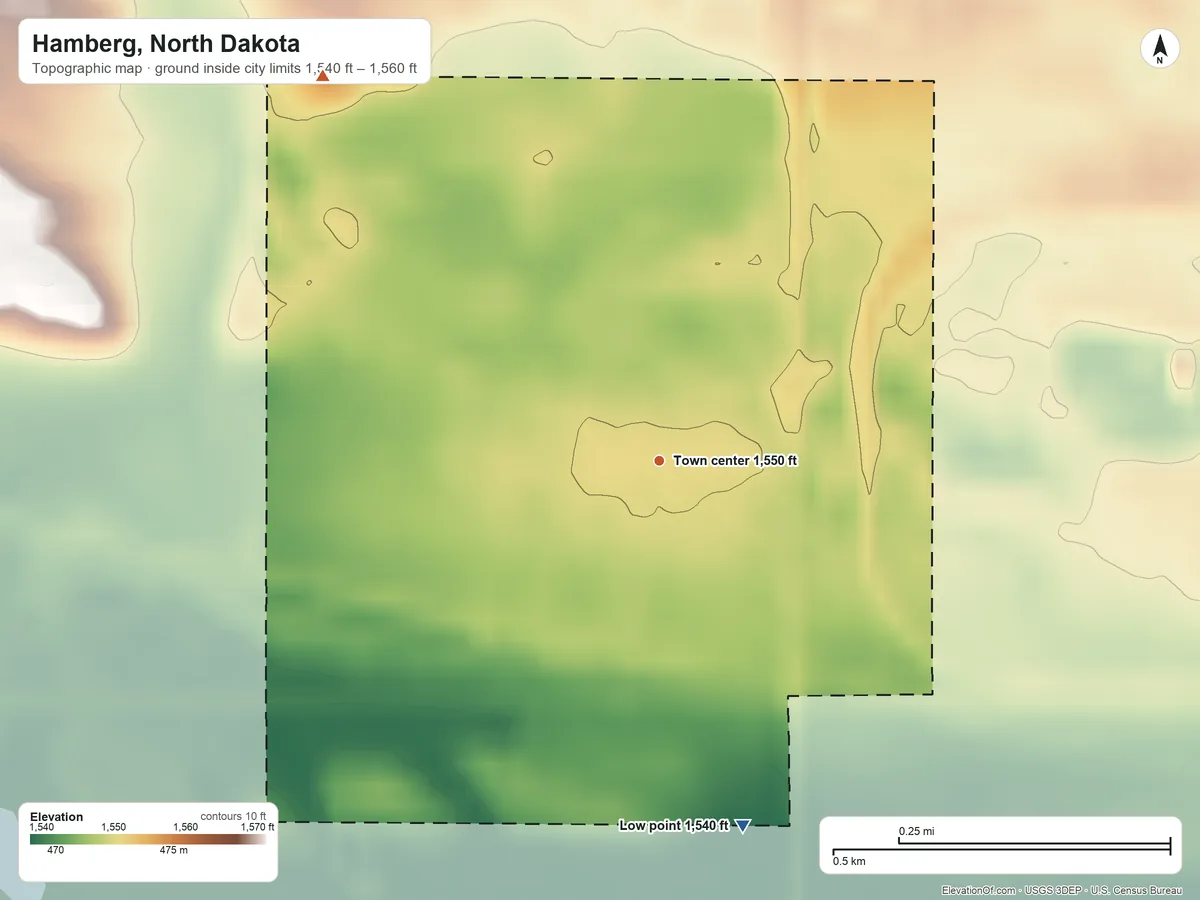
Task: Click the '1,570 ft' legend value
Action: tap(257, 827)
